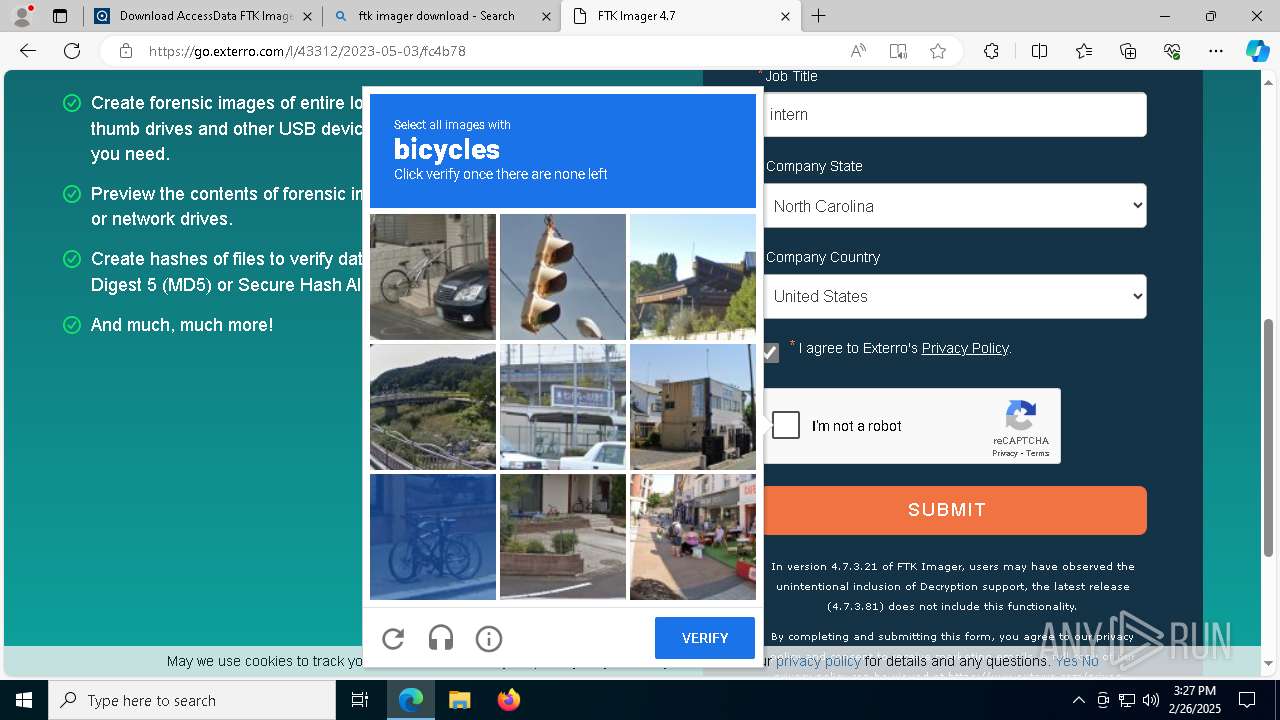
Task: Open the cookie banner privacy policy link
Action: pyautogui.click(x=818, y=661)
